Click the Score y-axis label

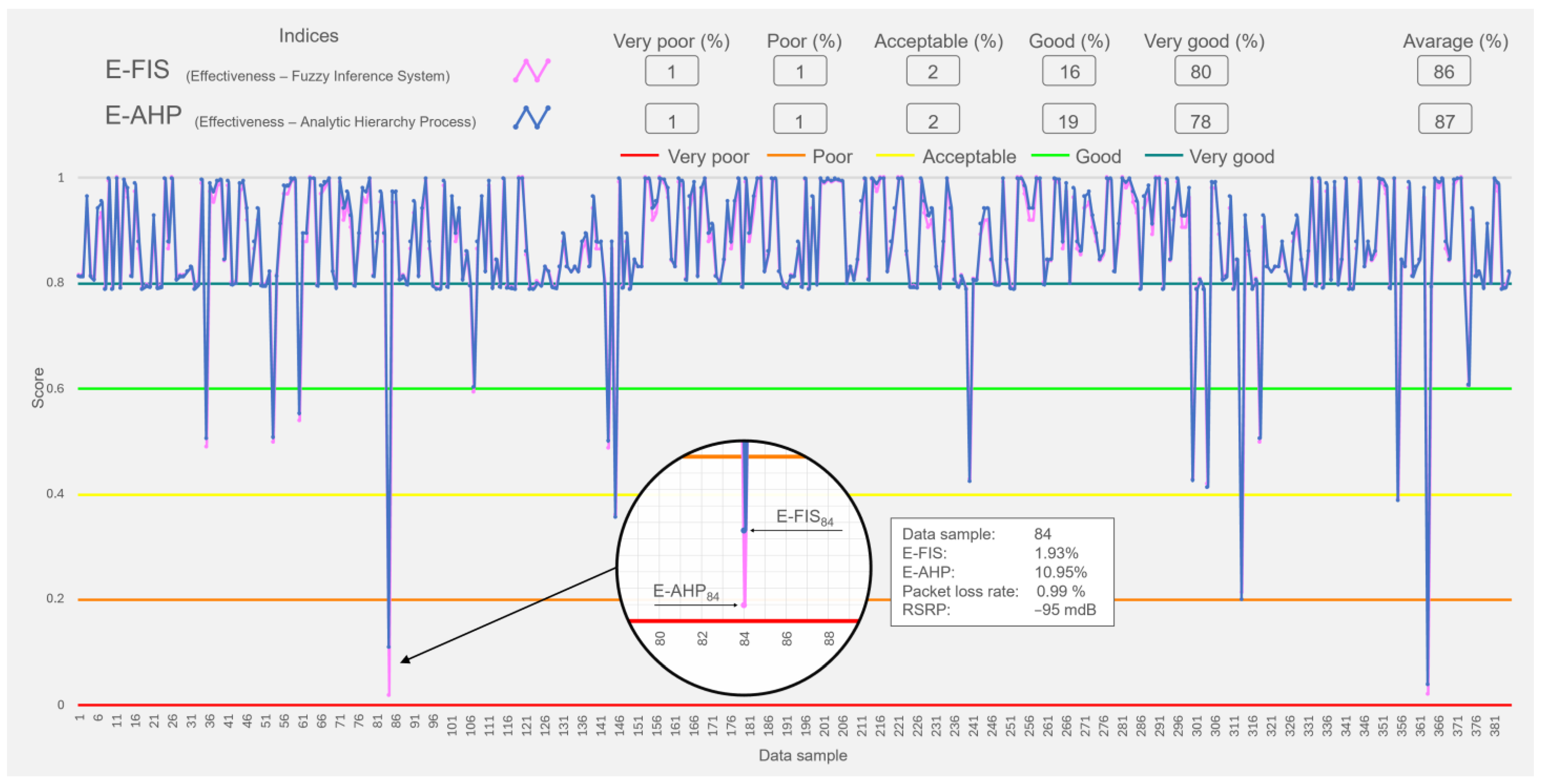point(38,387)
